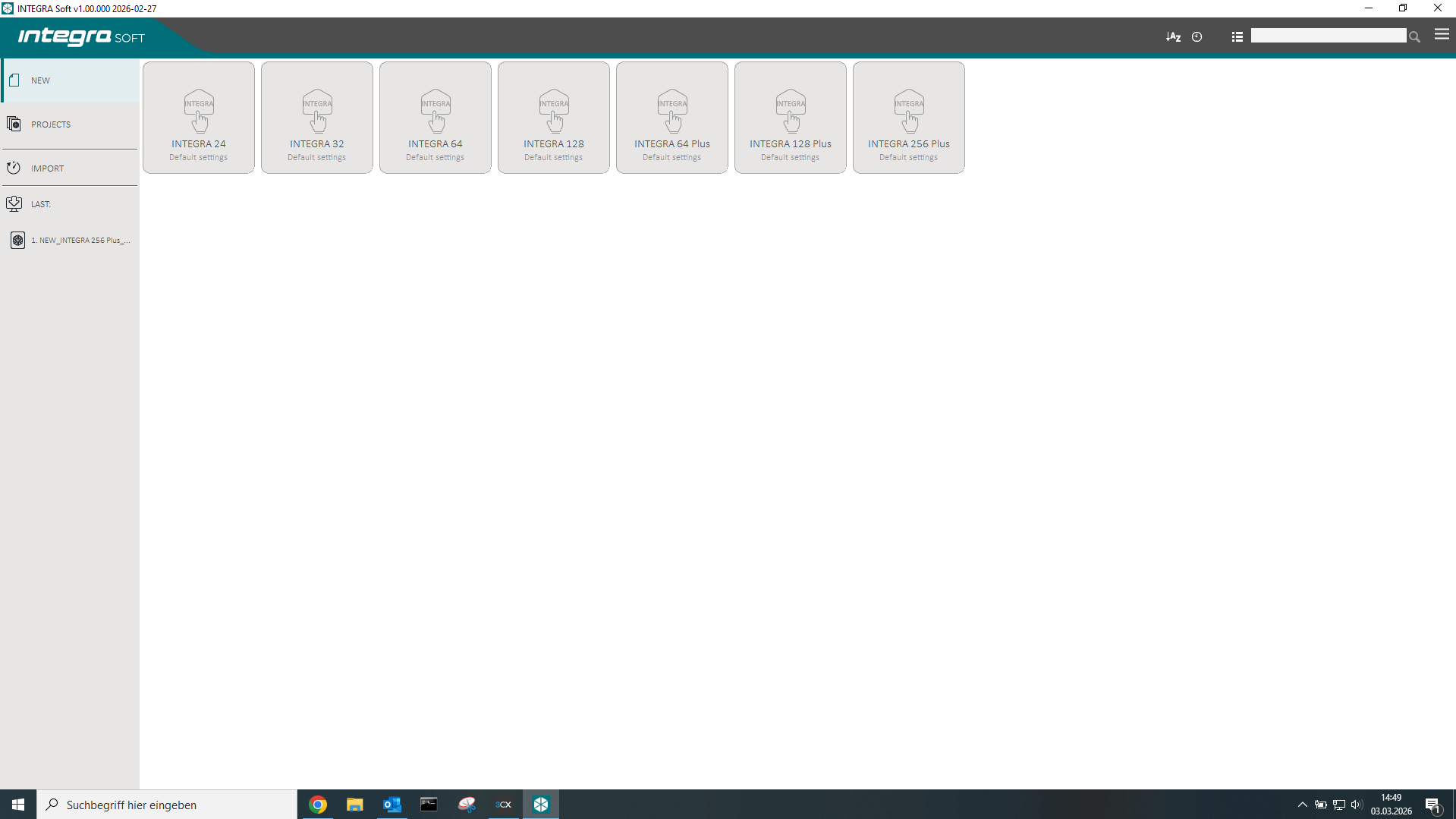Image resolution: width=1456 pixels, height=819 pixels.
Task: Open the hamburger menu
Action: point(1442,35)
